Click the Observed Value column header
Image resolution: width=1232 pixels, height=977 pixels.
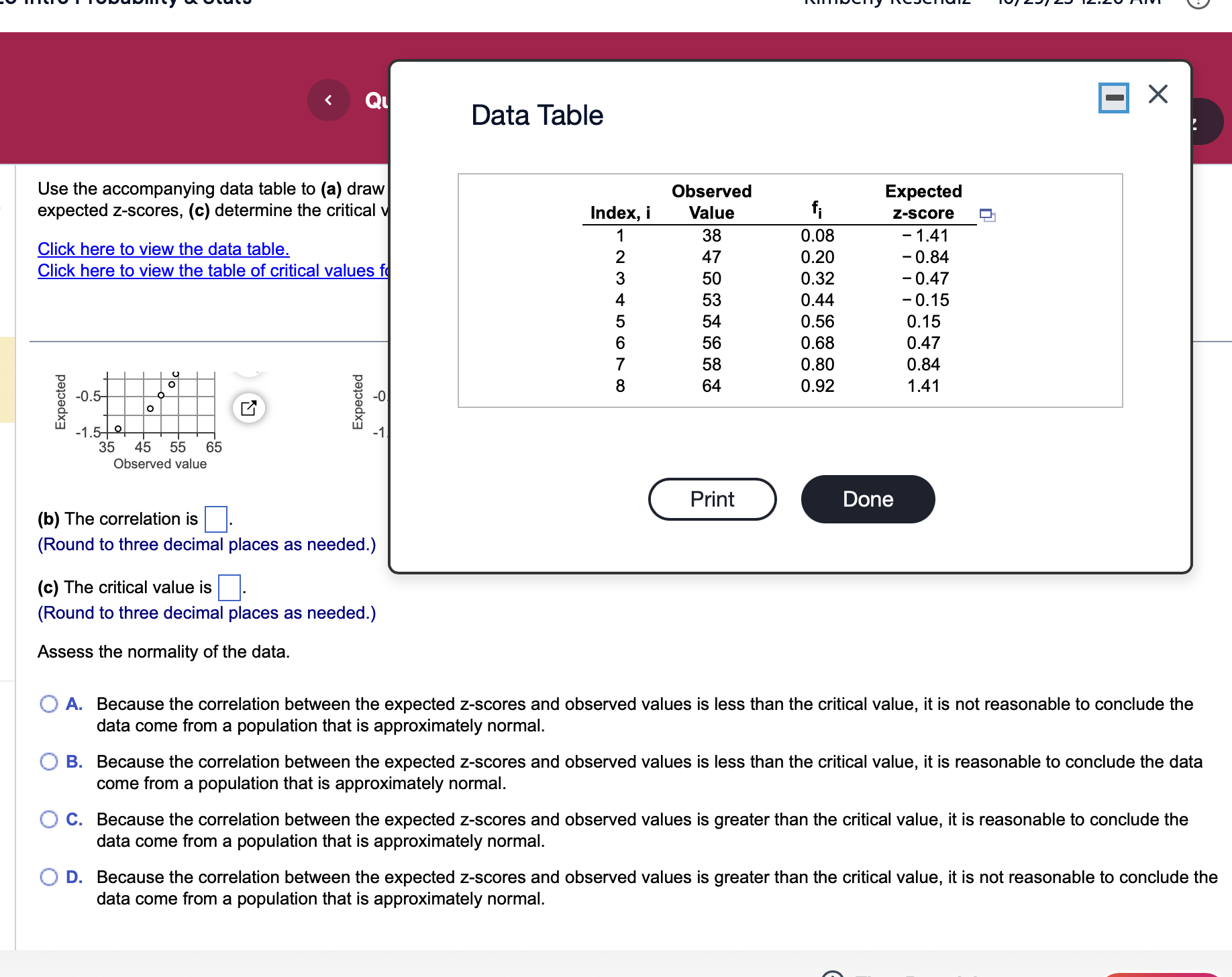click(x=711, y=201)
